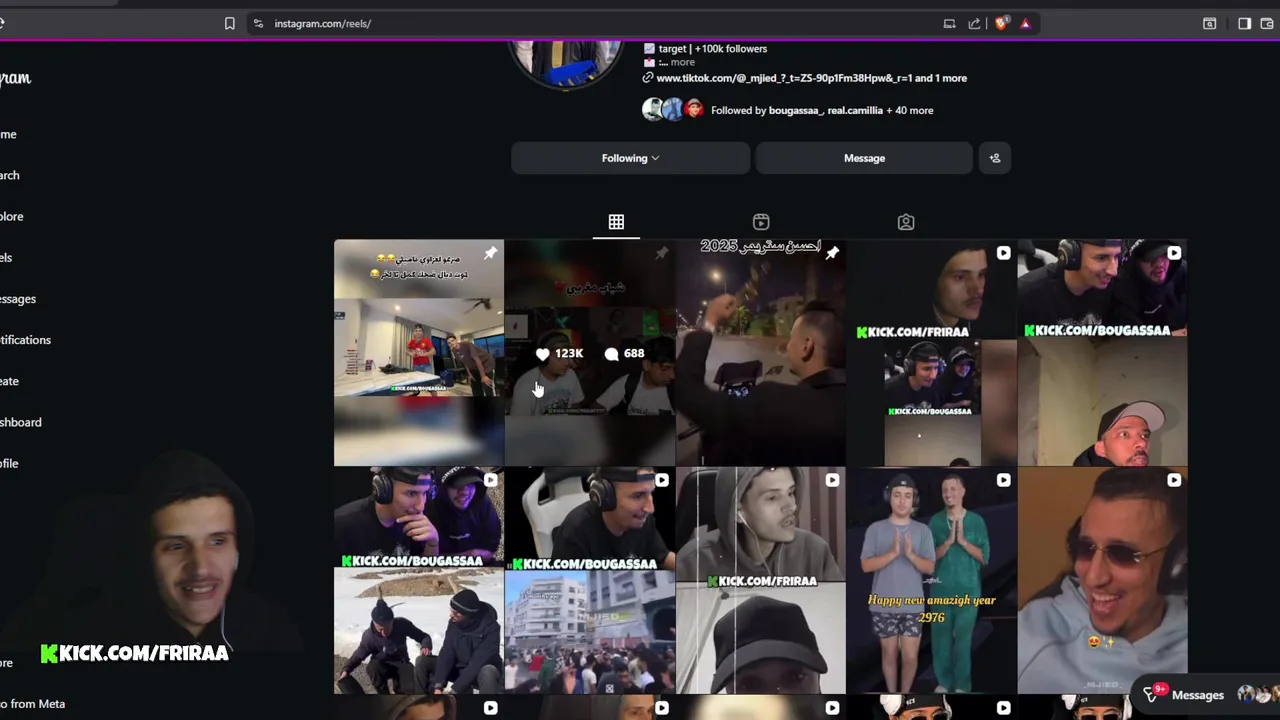Open Create in the Instagram sidebar
Screen dimensions: 1280x720
tap(9, 381)
